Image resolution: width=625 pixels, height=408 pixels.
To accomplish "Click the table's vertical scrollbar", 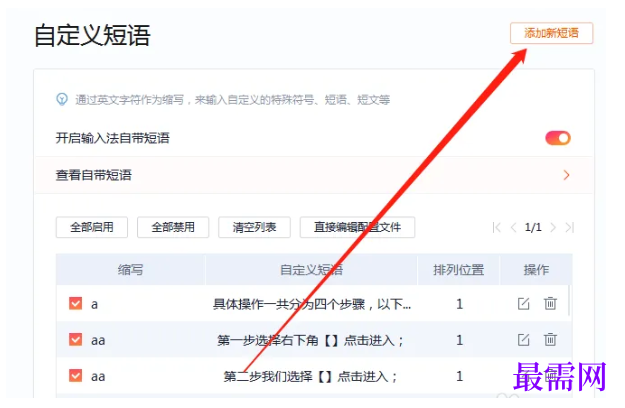I will click(570, 301).
